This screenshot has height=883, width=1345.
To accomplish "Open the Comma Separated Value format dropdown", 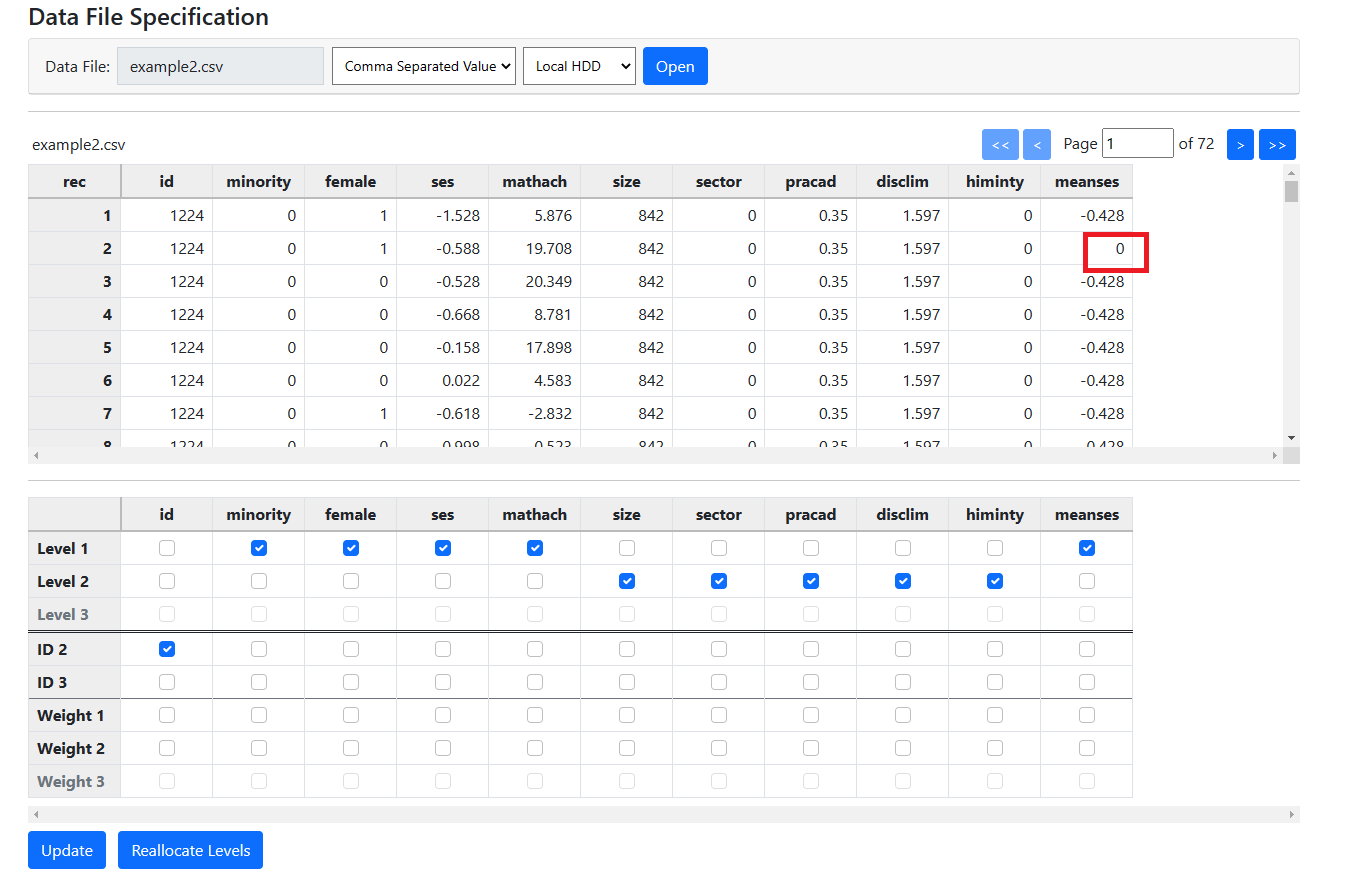I will pyautogui.click(x=424, y=66).
